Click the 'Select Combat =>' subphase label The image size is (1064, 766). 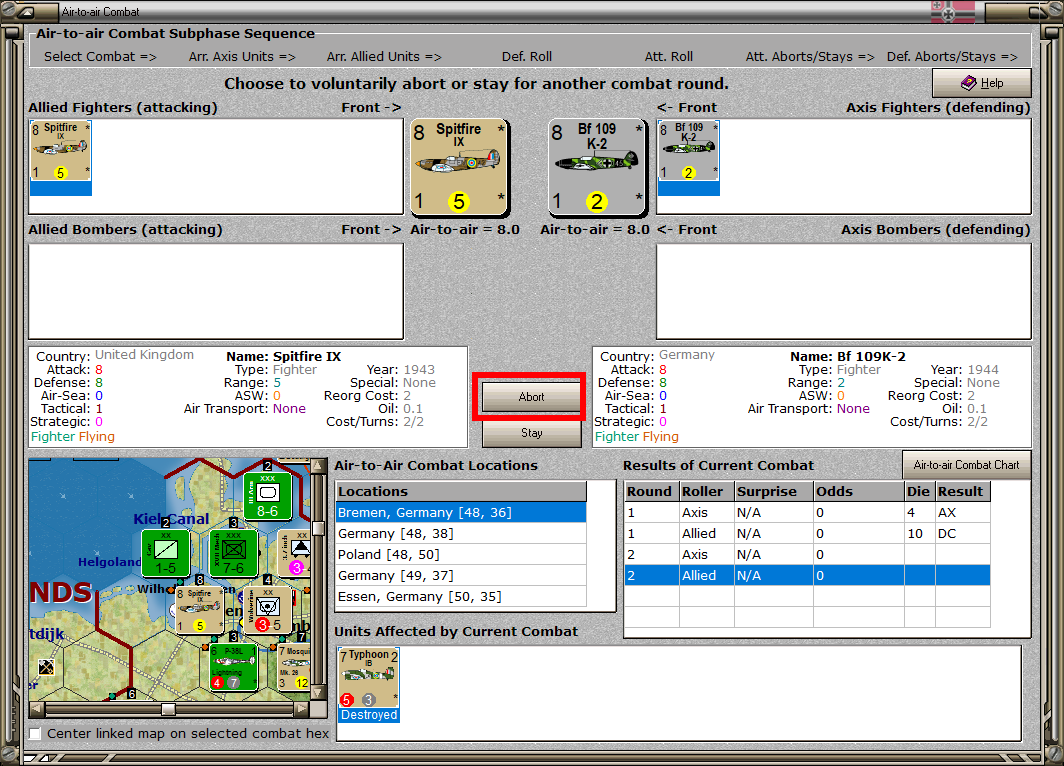click(x=100, y=56)
